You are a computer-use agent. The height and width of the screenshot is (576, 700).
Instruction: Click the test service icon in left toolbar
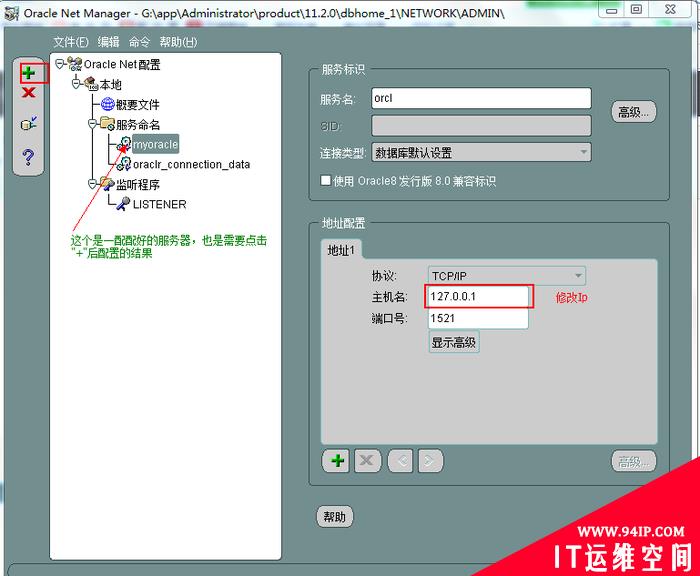click(x=29, y=123)
